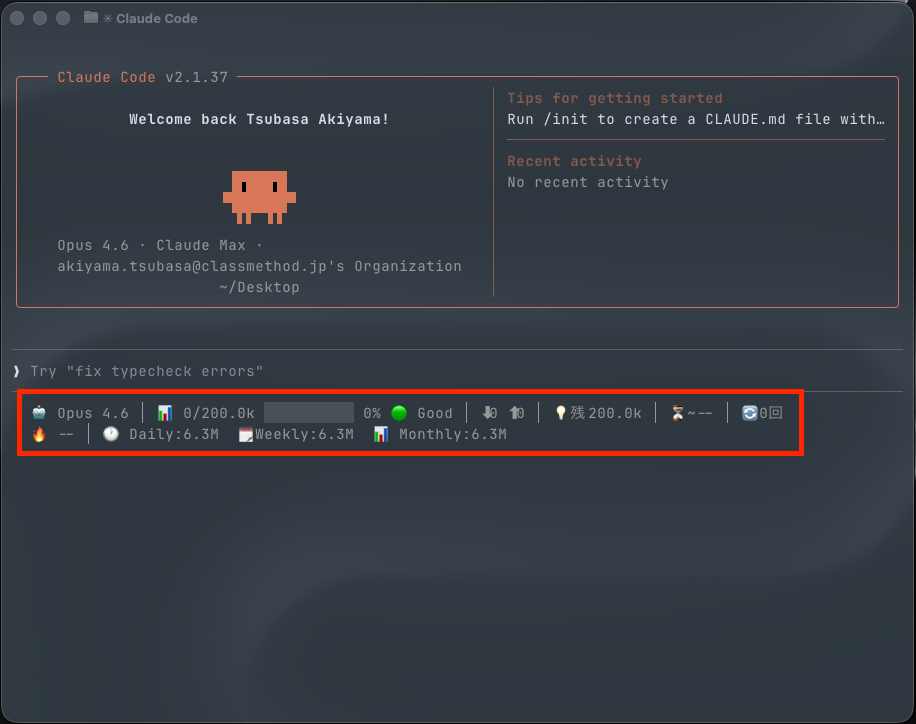The height and width of the screenshot is (724, 916).
Task: Click the '~/Desktop' path text
Action: tap(259, 287)
